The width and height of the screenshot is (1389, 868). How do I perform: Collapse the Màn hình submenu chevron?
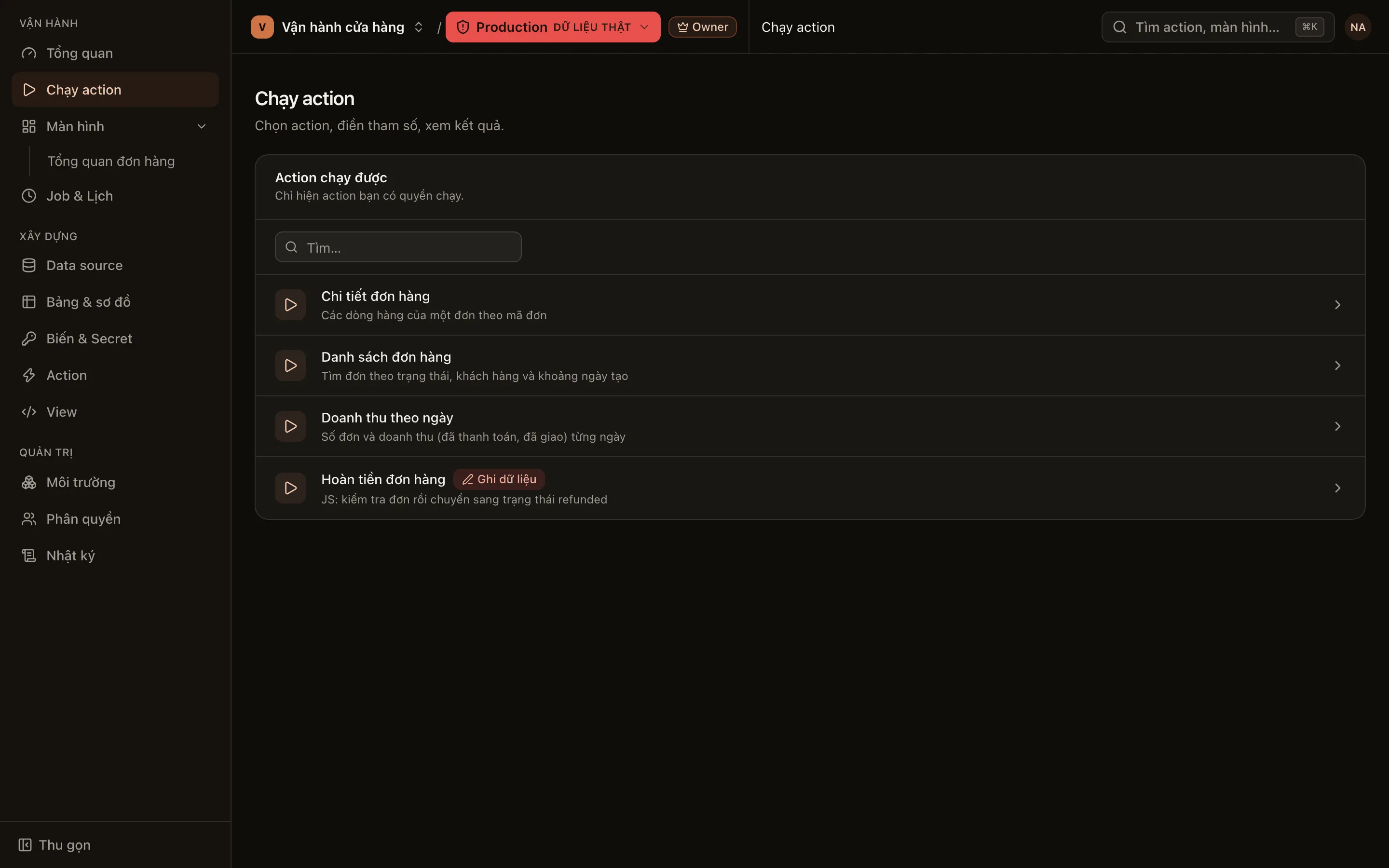tap(202, 126)
